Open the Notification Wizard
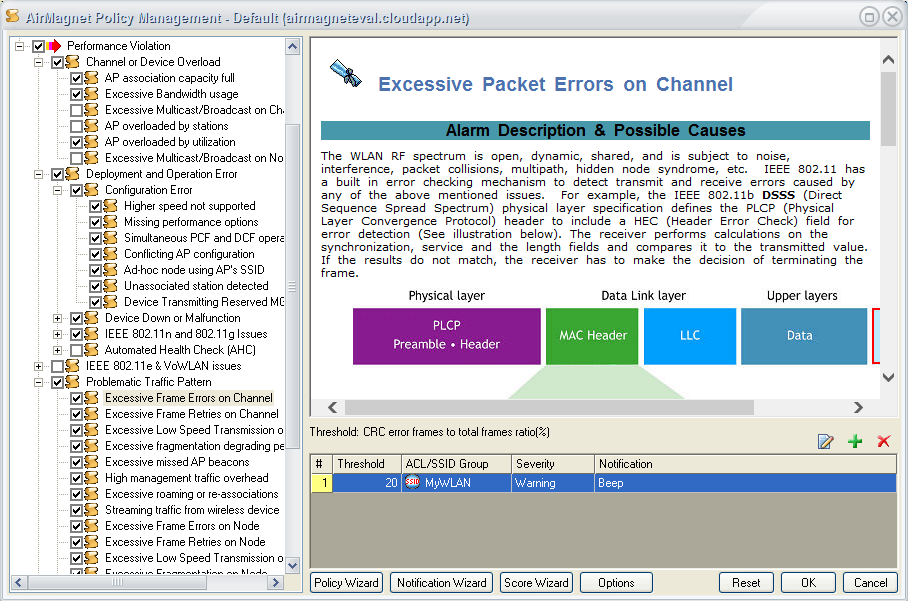This screenshot has height=601, width=908. pyautogui.click(x=442, y=582)
